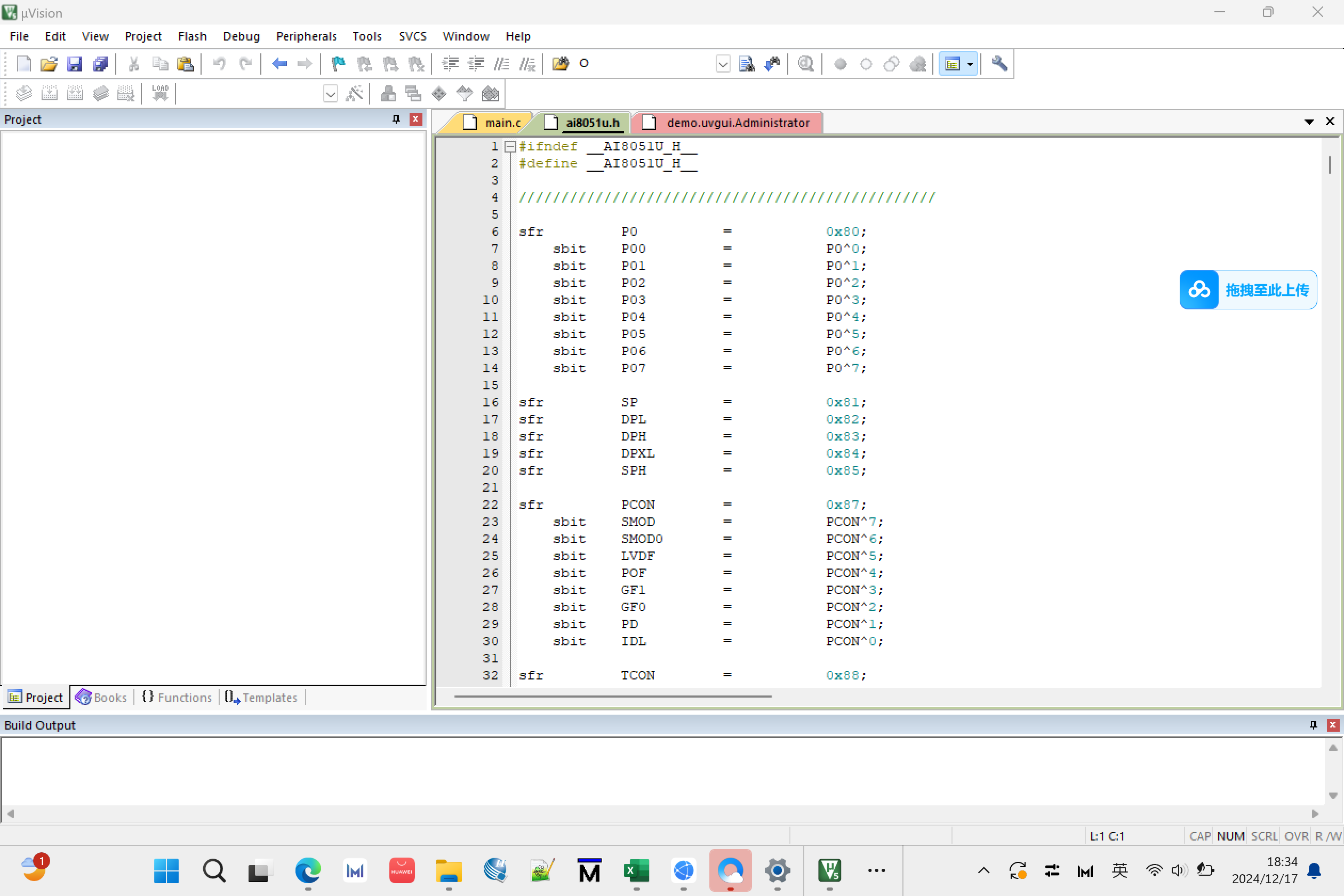1344x896 pixels.
Task: Switch to the Functions panel tab
Action: 177,697
